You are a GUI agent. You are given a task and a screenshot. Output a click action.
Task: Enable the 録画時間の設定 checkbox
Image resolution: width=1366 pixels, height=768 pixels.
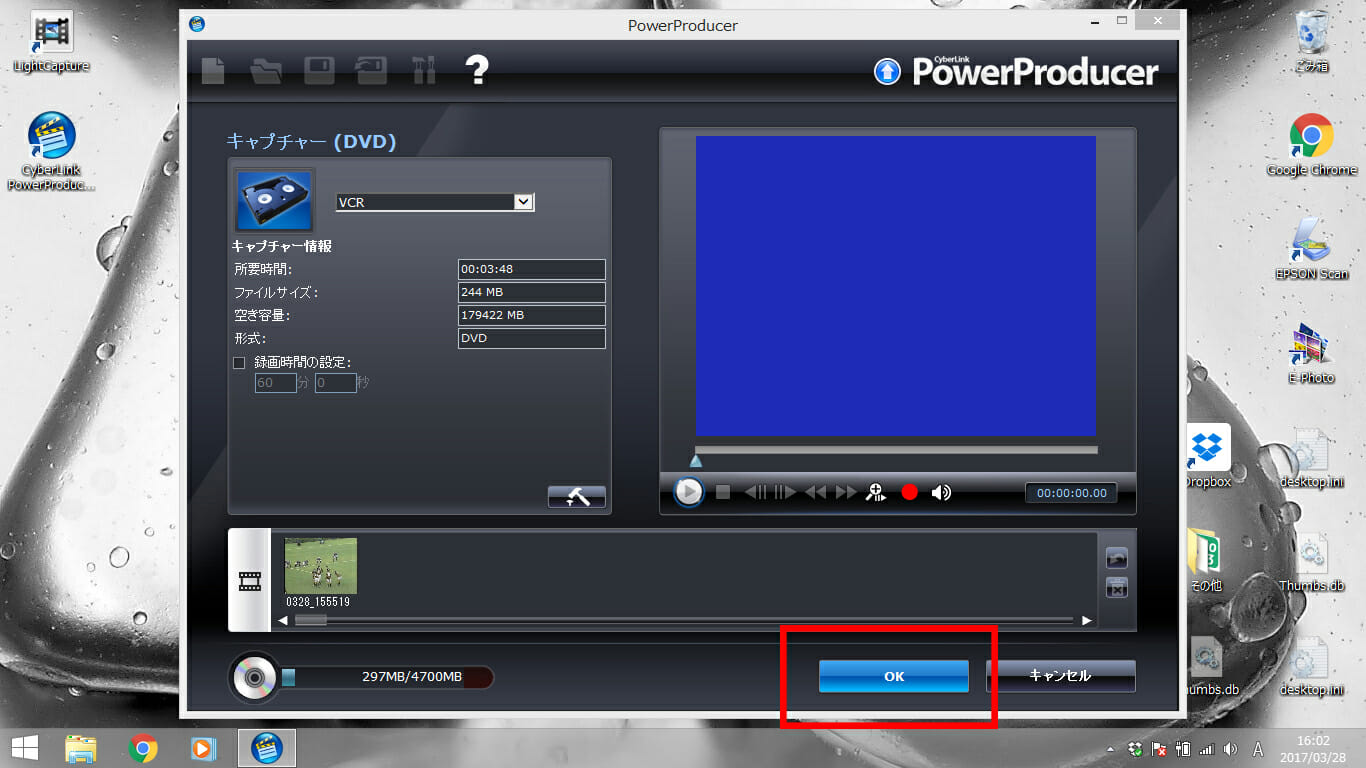pos(239,363)
